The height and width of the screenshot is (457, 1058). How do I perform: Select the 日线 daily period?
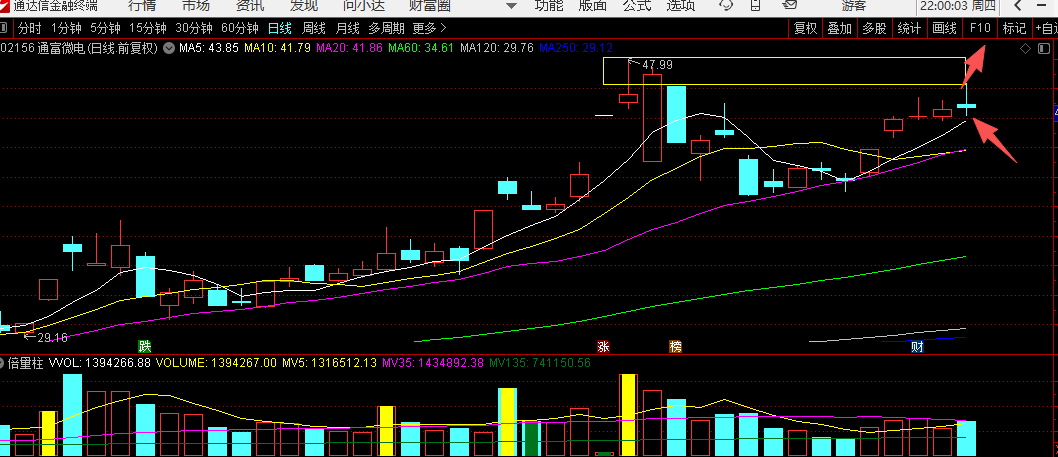[x=279, y=28]
